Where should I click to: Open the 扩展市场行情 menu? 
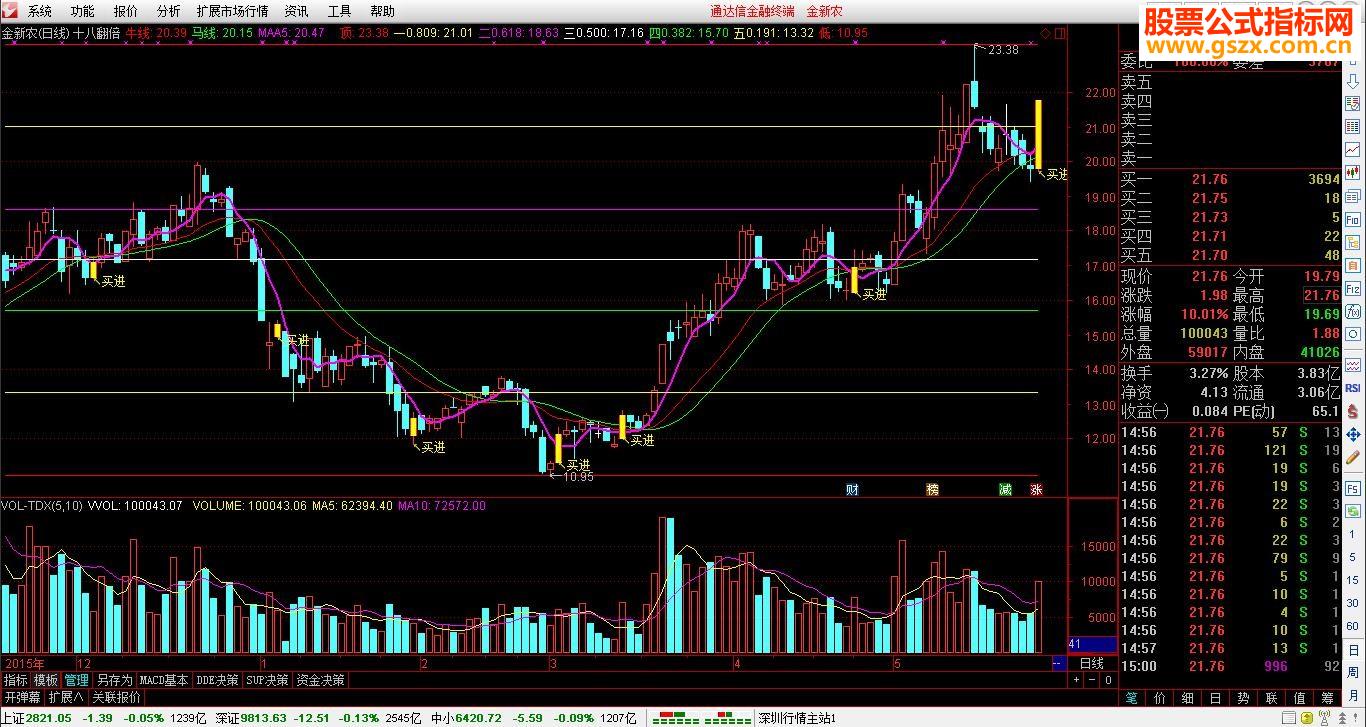point(233,11)
